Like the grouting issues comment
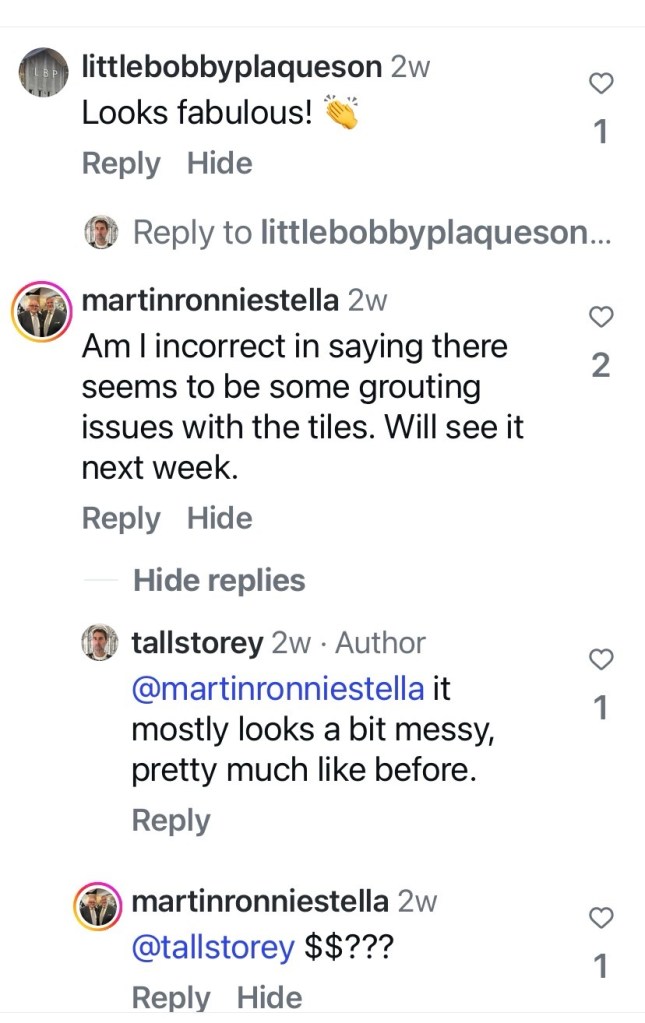Screen dimensions: 645x1023 coord(600,318)
